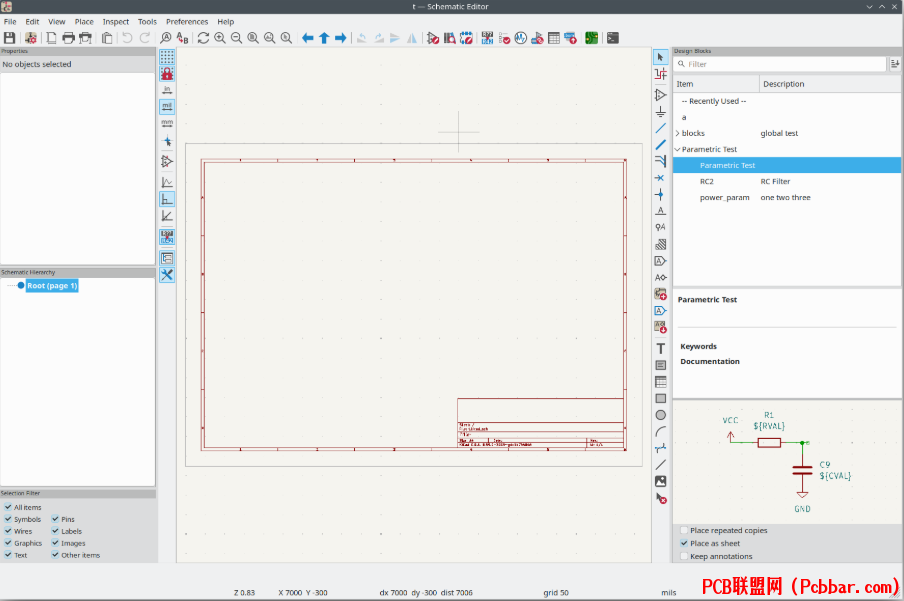Toggle 90-degree line drawing mode

(167, 199)
